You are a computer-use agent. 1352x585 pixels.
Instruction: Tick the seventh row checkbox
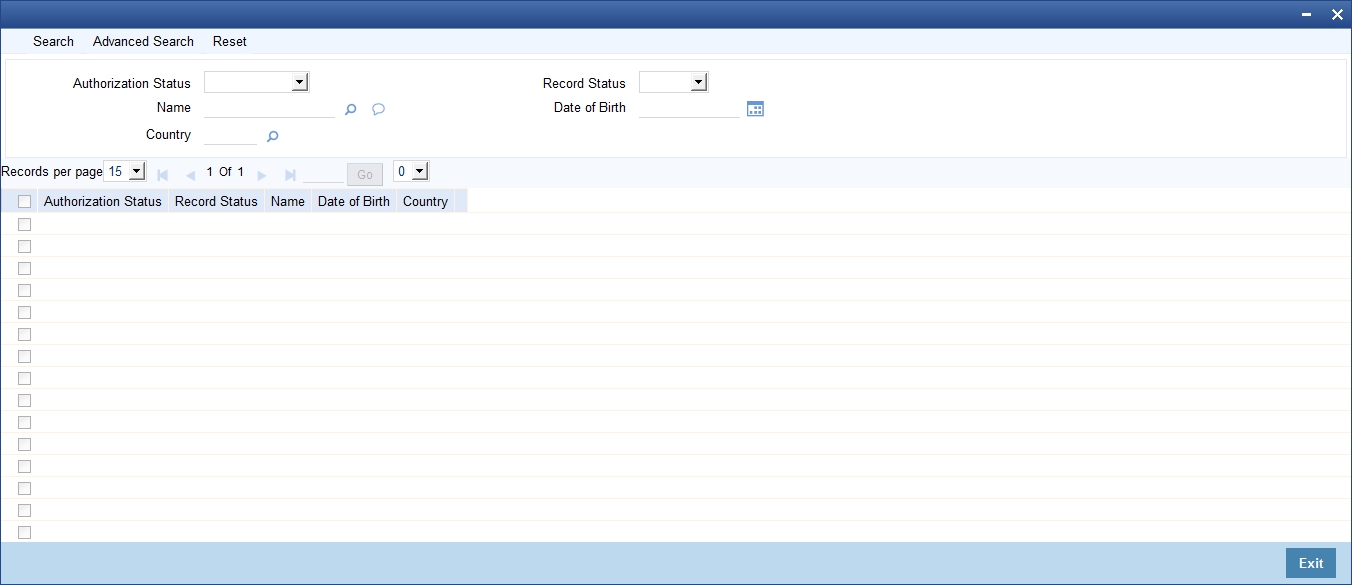tap(24, 356)
